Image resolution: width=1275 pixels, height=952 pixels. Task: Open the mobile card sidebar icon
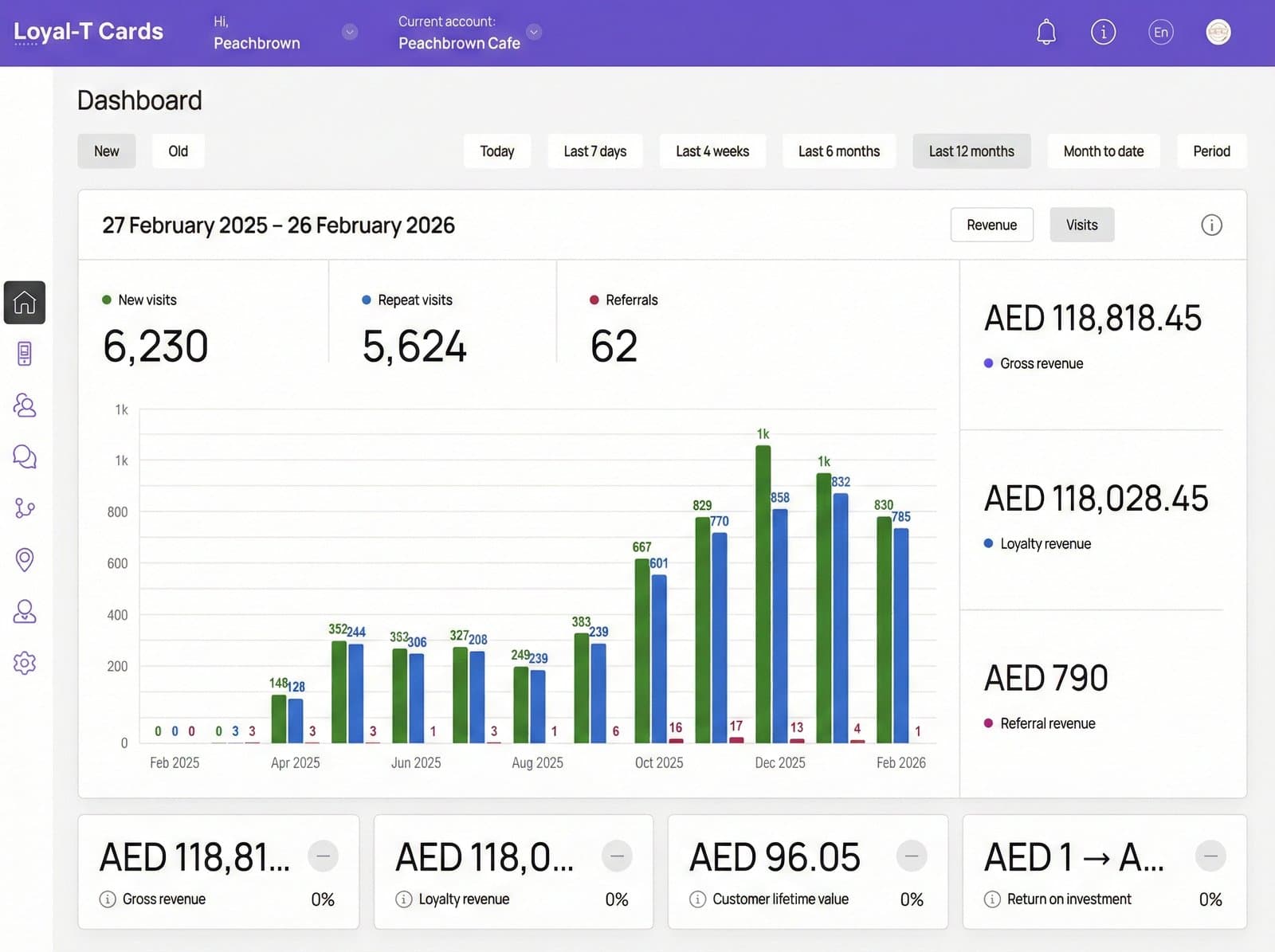click(25, 353)
